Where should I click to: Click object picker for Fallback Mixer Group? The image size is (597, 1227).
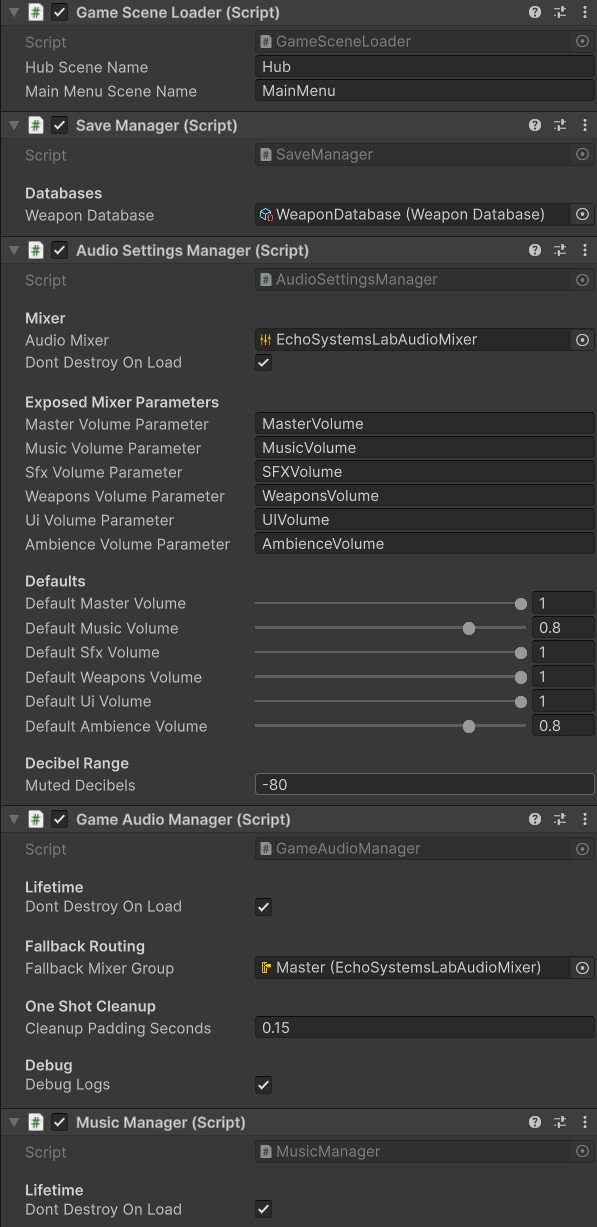(582, 968)
